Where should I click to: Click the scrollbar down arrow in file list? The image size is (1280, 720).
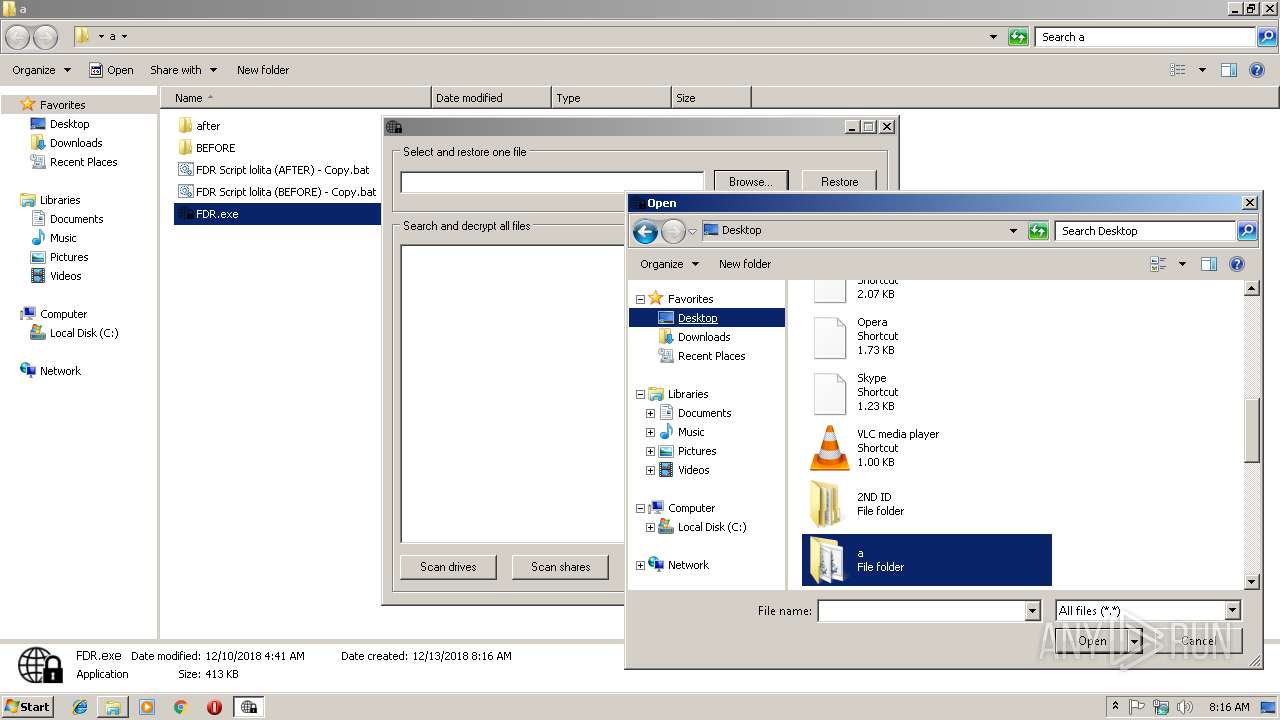pos(1251,582)
